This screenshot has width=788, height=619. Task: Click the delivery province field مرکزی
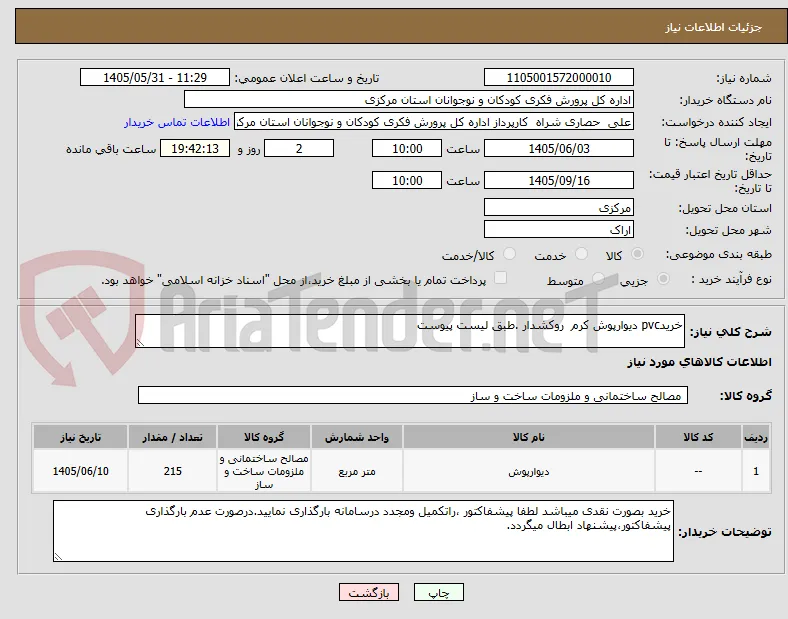pyautogui.click(x=559, y=207)
